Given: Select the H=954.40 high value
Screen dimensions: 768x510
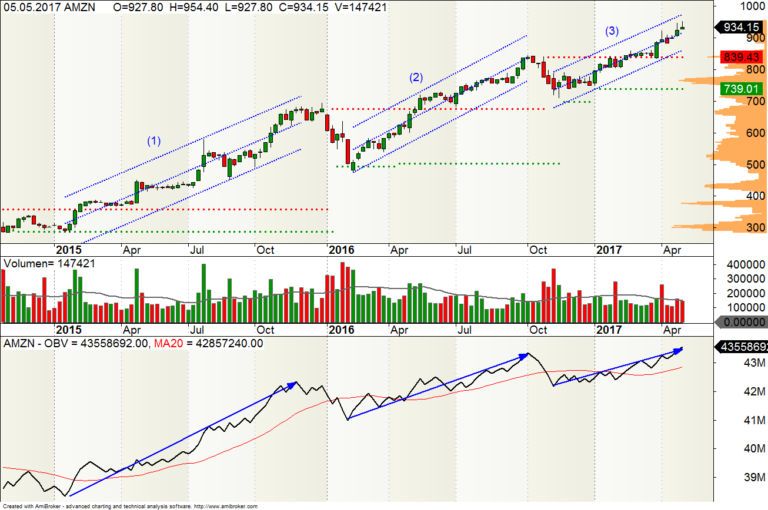Looking at the screenshot, I should [193, 7].
